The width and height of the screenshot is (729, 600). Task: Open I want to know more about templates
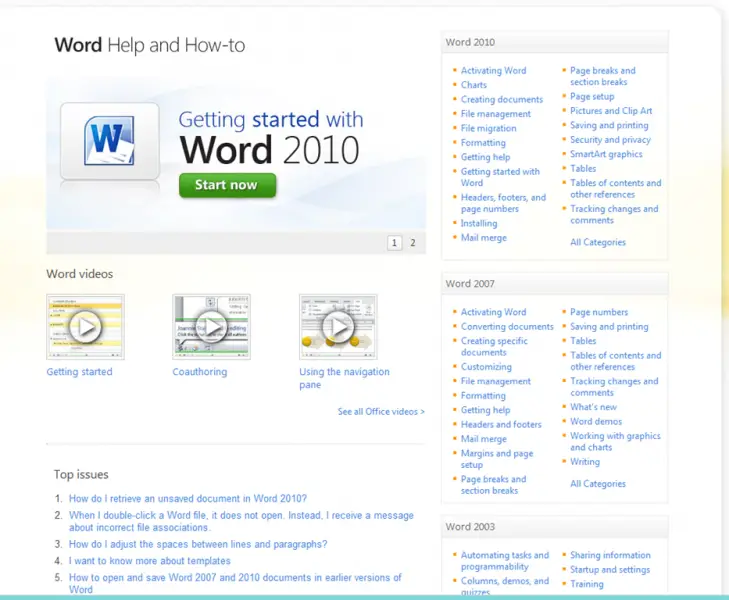[x=150, y=561]
